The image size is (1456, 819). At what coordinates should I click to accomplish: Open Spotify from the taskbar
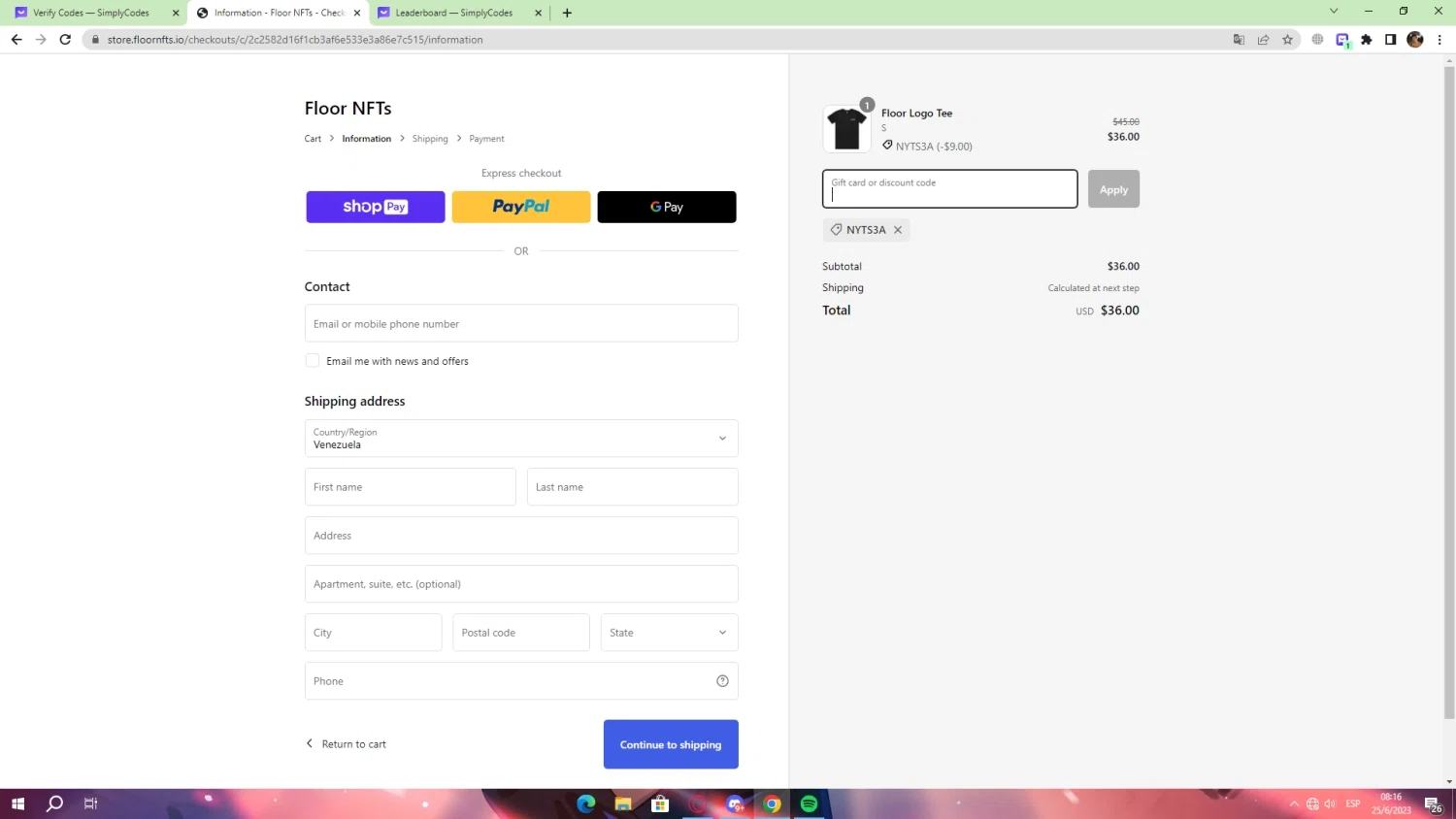[x=809, y=803]
